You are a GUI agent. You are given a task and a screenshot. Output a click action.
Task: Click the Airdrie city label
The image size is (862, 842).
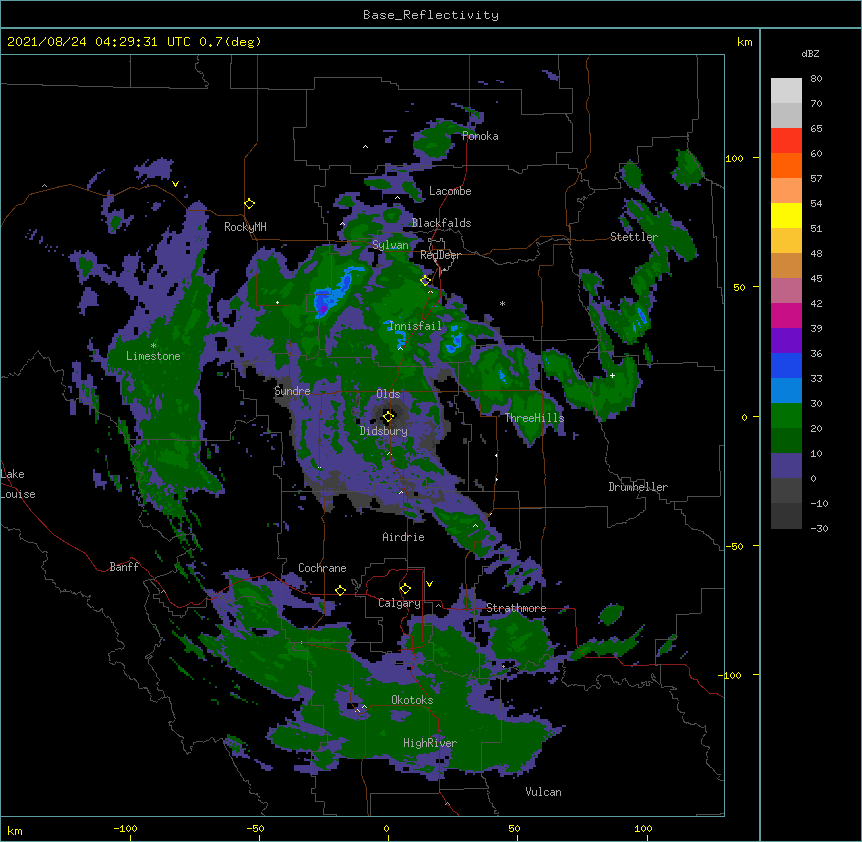tap(403, 537)
